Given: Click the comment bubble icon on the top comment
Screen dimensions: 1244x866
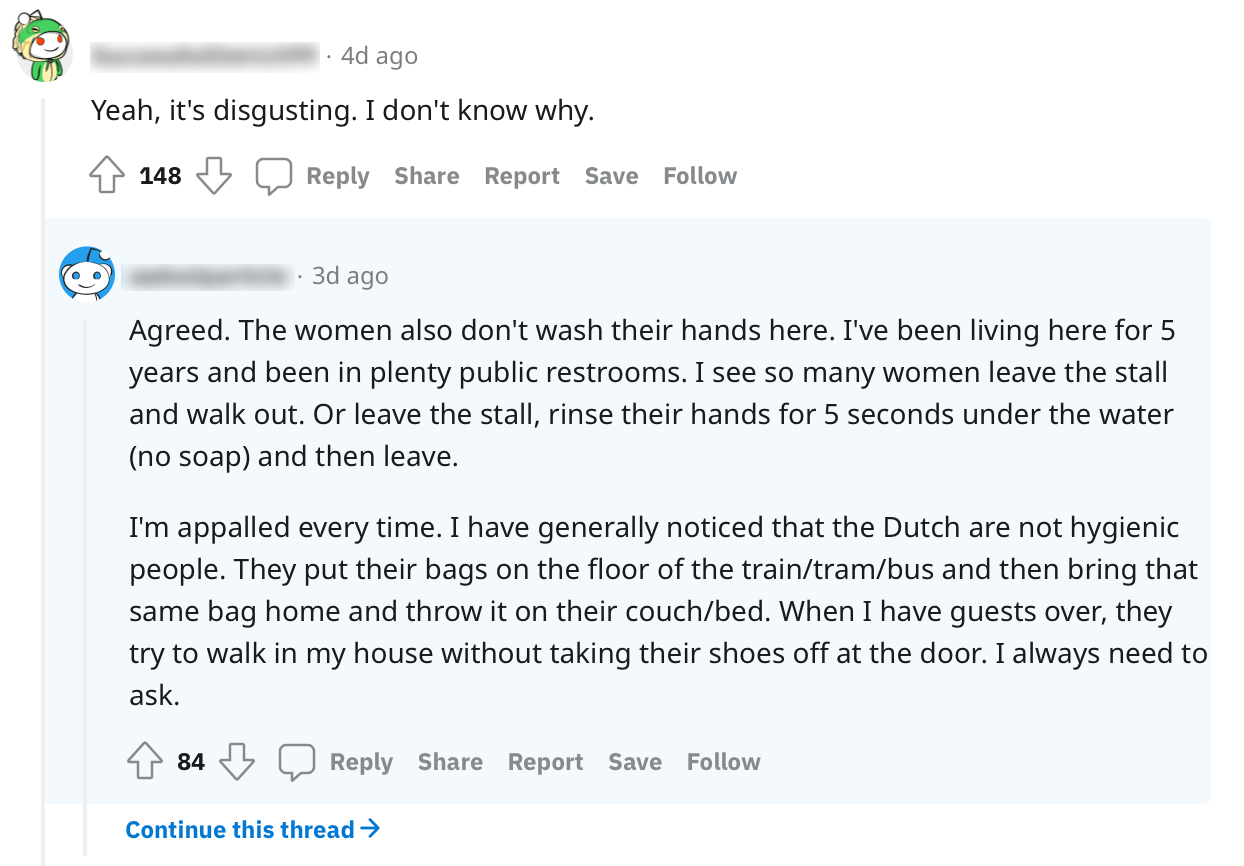Looking at the screenshot, I should 273,177.
